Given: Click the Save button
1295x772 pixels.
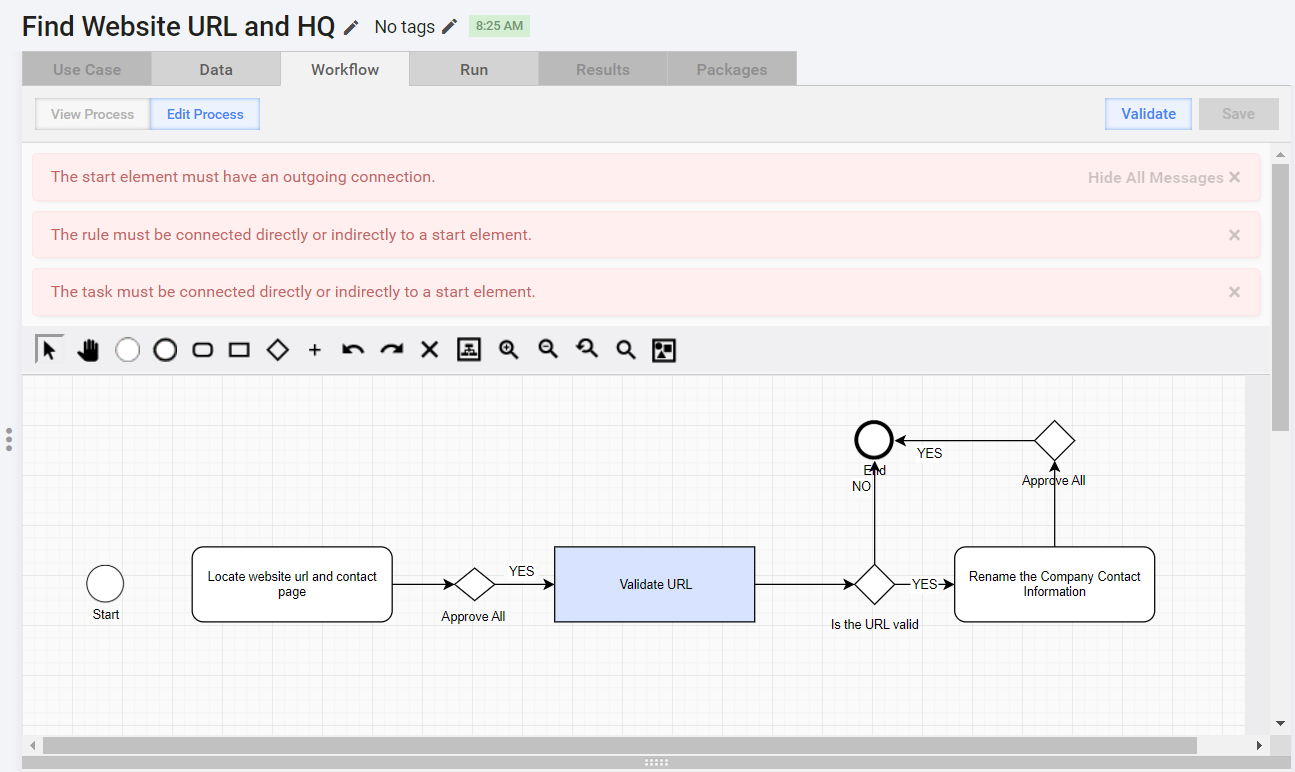Looking at the screenshot, I should coord(1238,114).
